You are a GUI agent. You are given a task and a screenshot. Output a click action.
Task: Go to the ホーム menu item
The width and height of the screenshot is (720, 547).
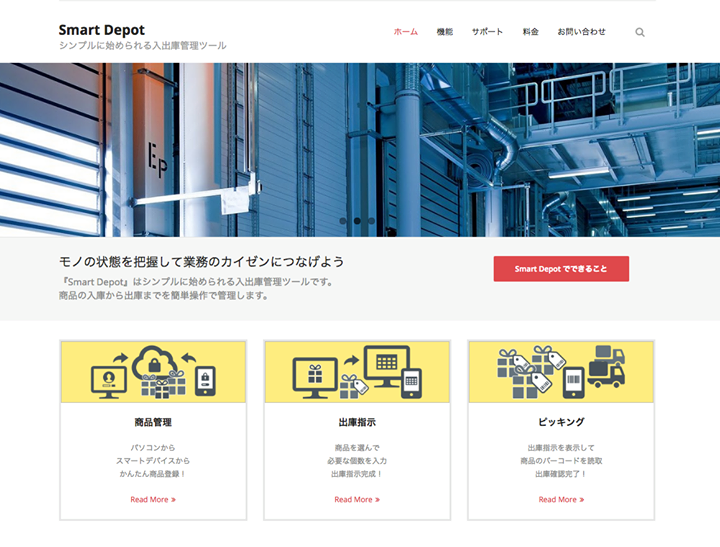pyautogui.click(x=406, y=32)
